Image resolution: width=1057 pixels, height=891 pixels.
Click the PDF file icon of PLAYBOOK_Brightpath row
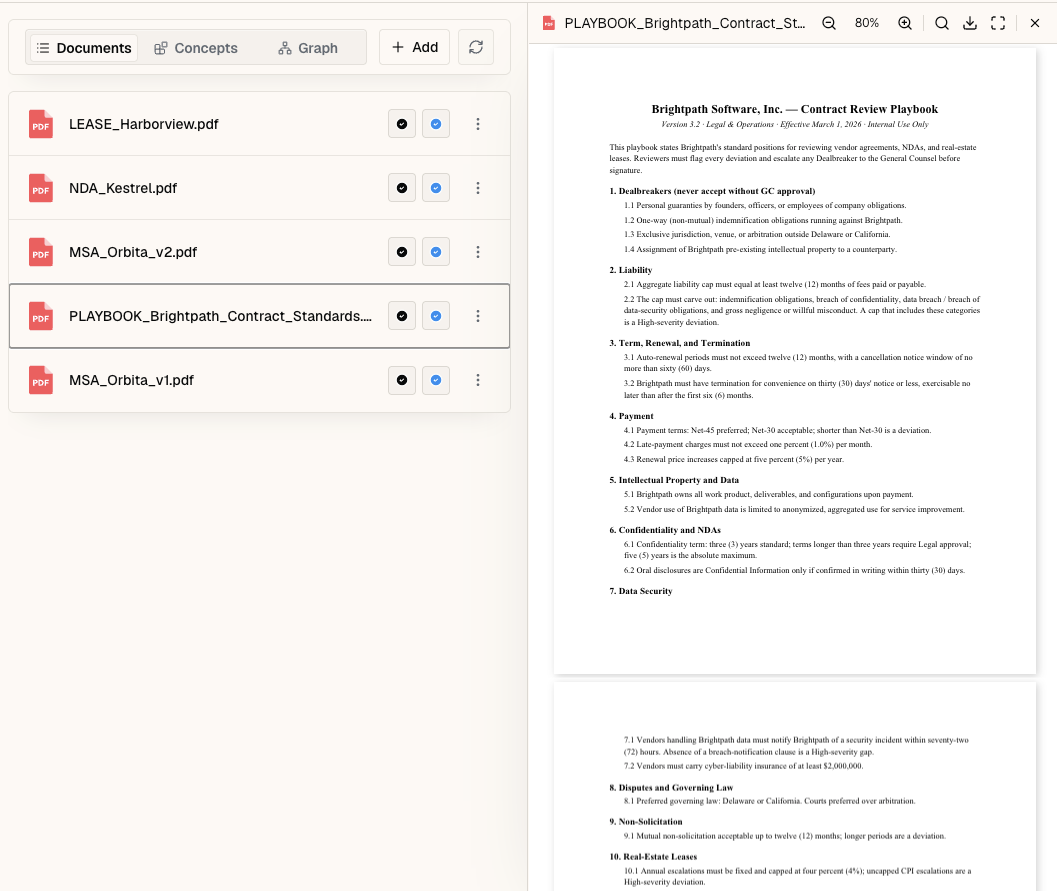41,316
